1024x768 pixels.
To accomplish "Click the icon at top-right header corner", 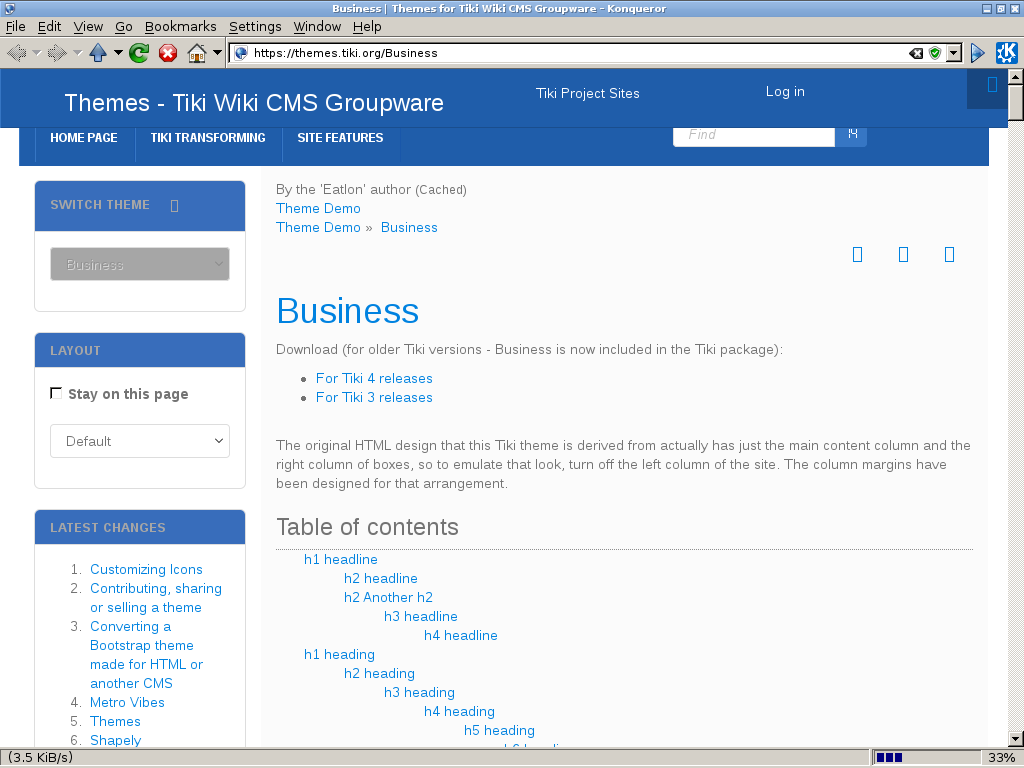I will pos(992,85).
